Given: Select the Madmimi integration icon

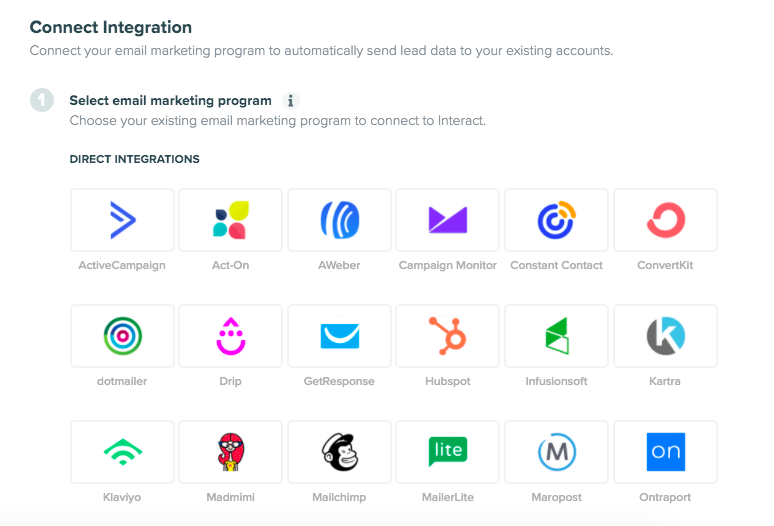Looking at the screenshot, I should 231,452.
